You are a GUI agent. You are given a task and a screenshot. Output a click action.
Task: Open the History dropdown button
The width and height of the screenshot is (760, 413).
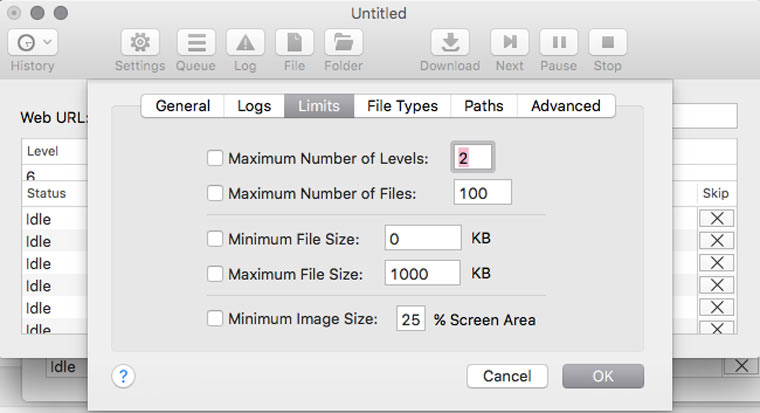pyautogui.click(x=32, y=43)
